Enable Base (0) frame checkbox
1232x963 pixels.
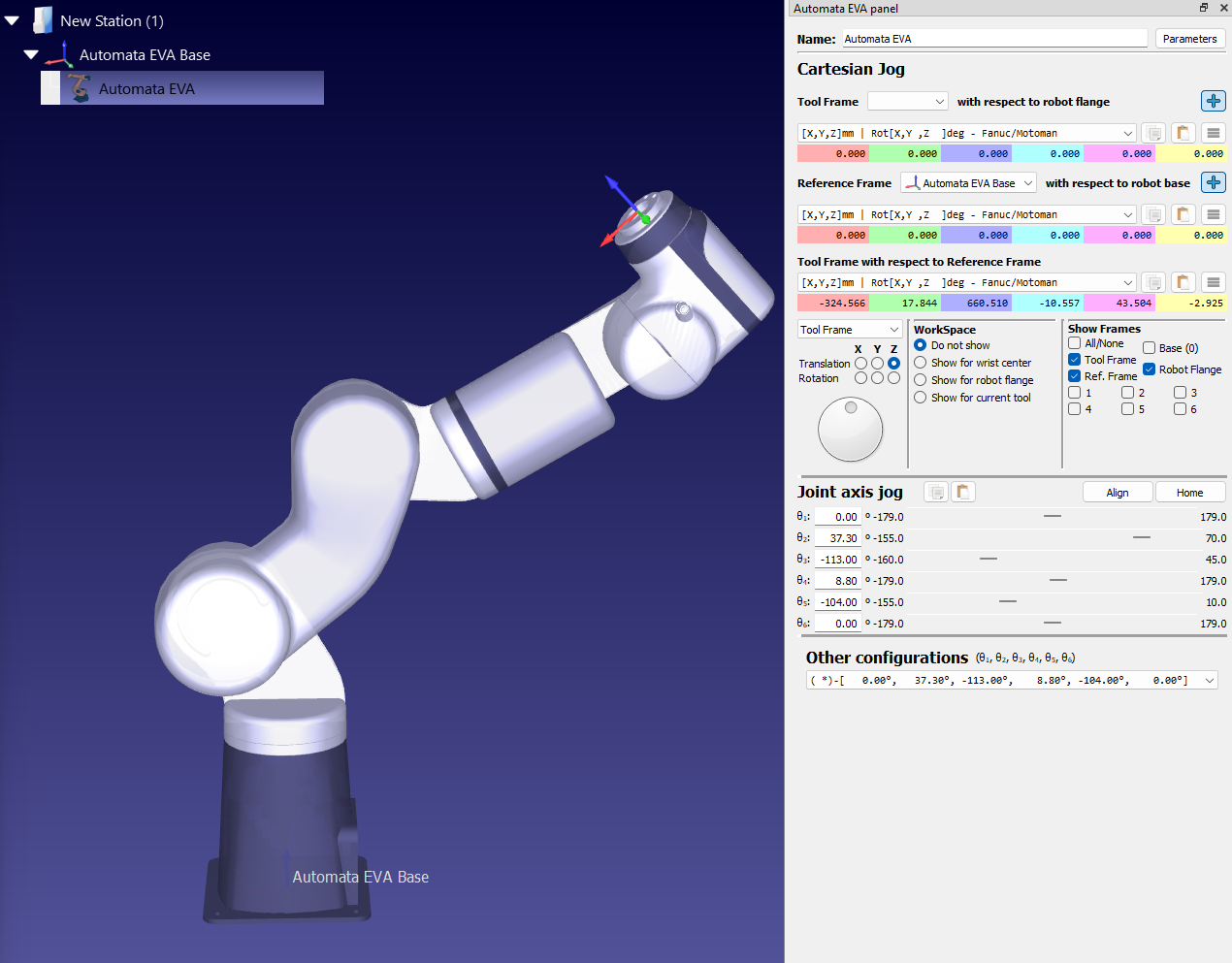1150,348
